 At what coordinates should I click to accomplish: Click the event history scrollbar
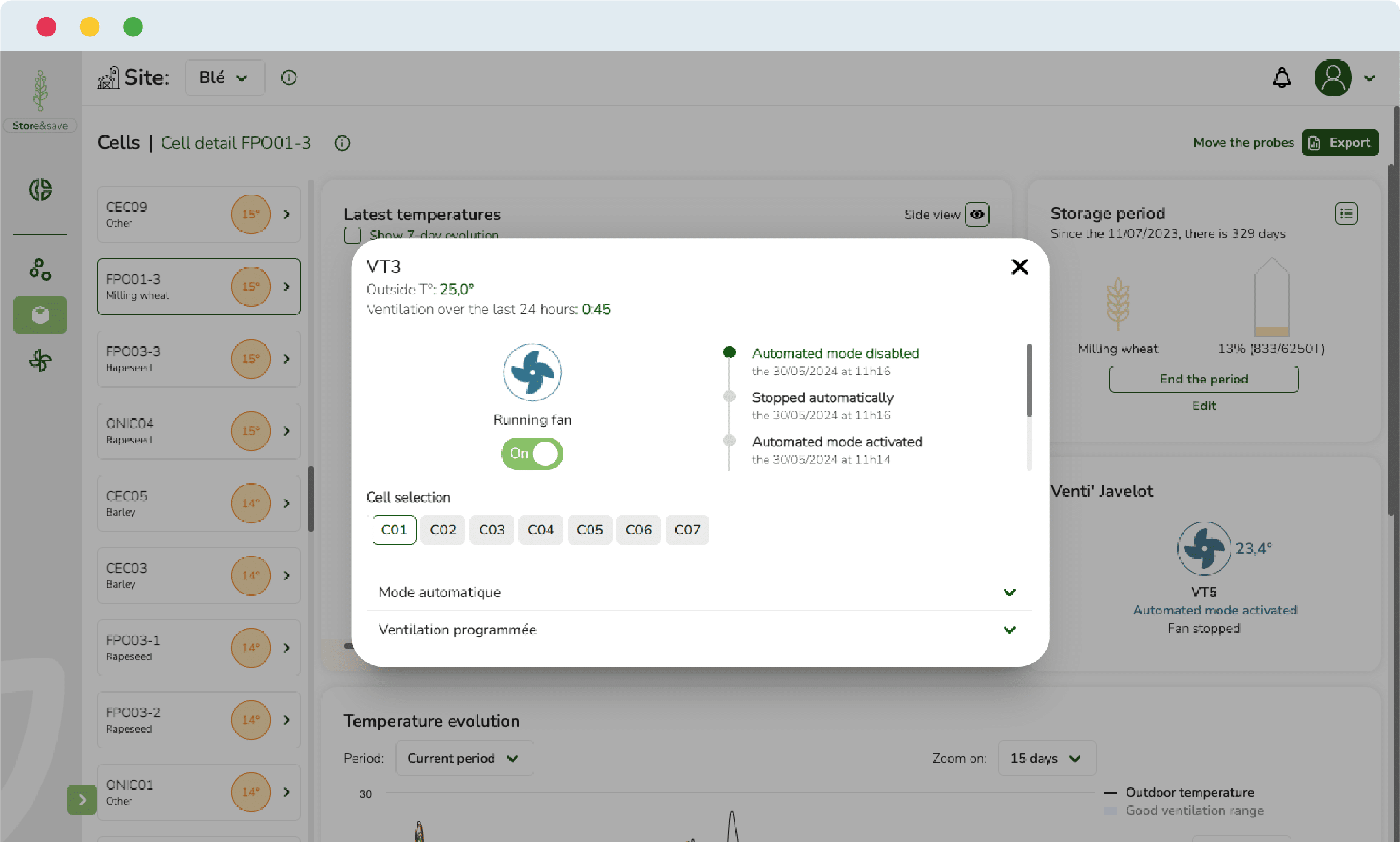click(1028, 381)
